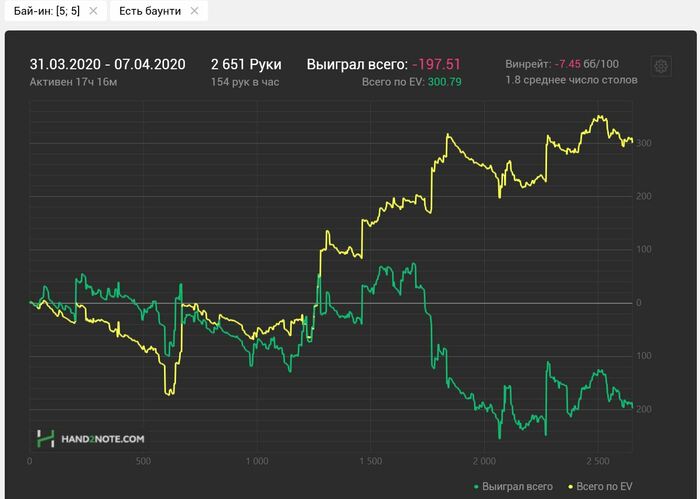
Task: Click the 1.8 среднее число столов text
Action: (571, 80)
